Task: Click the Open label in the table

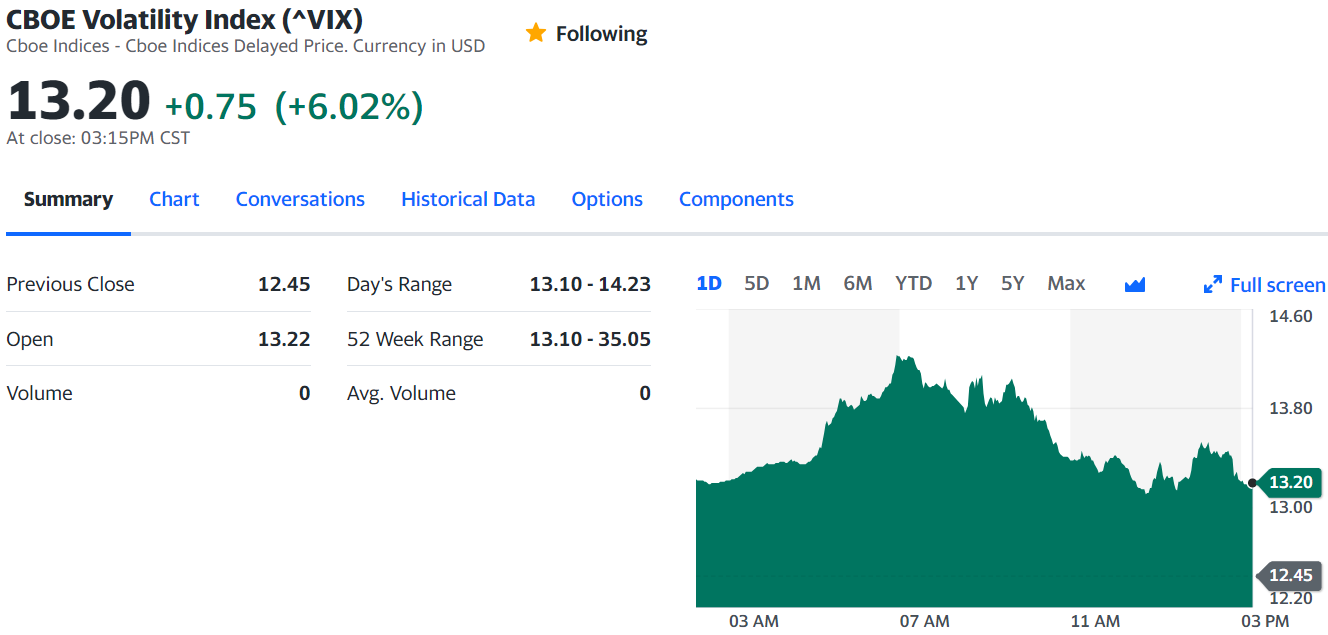Action: [x=30, y=339]
